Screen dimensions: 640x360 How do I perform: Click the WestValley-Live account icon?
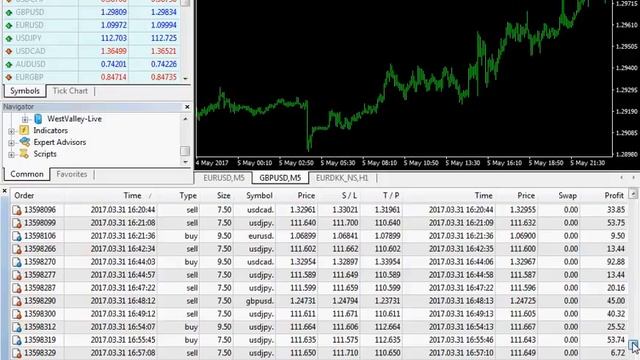click(38, 119)
